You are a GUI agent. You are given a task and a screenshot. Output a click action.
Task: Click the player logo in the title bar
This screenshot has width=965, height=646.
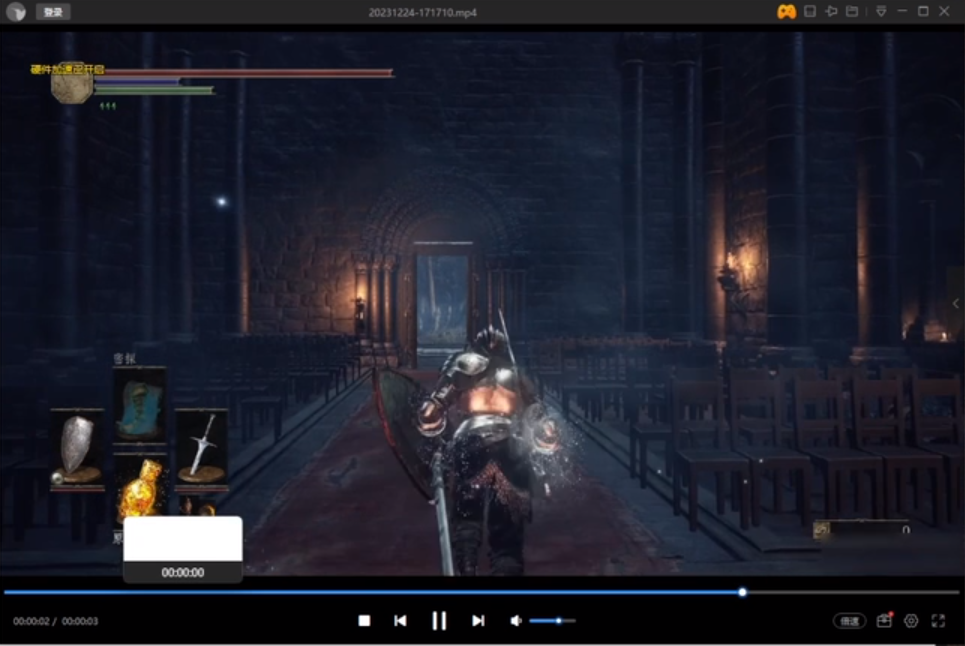[x=16, y=12]
